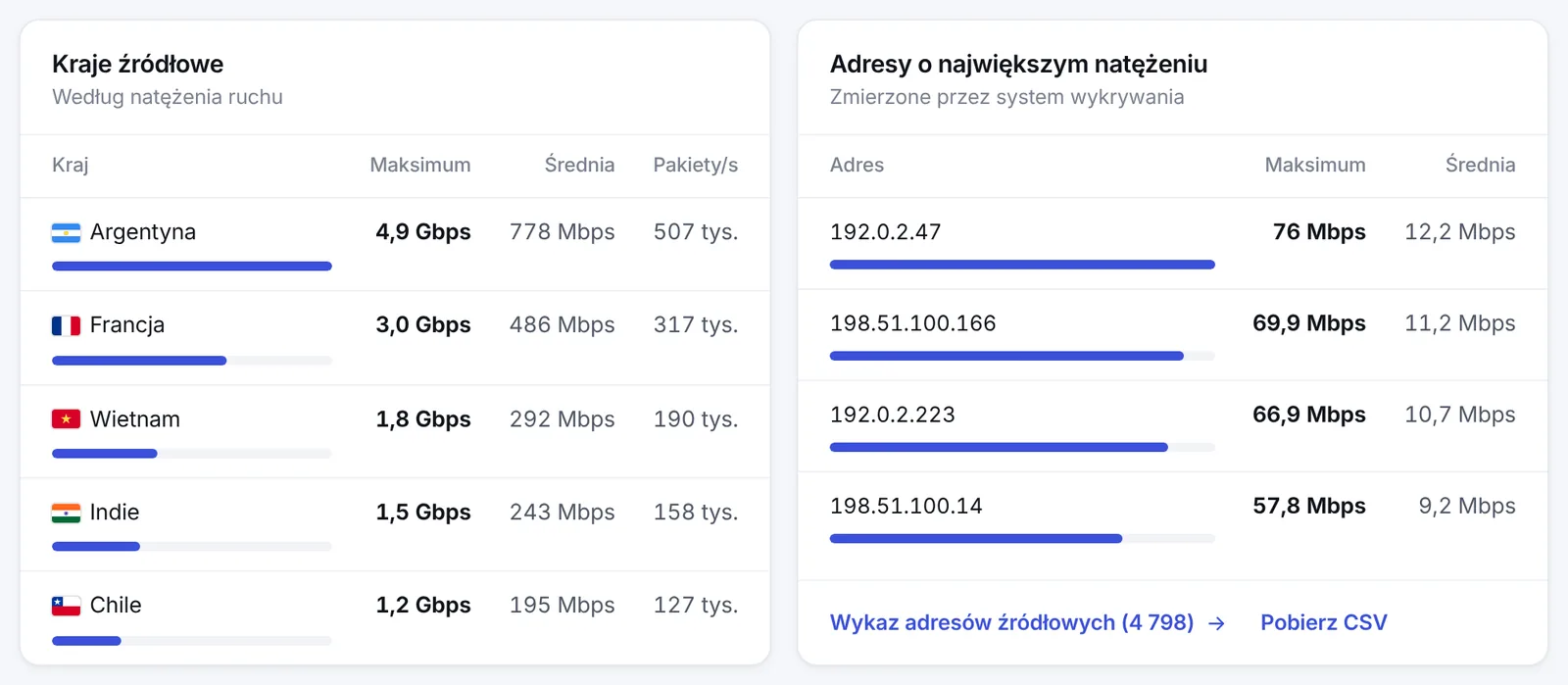Click the 69,9 Mbps maximum value
Viewport: 1568px width, 685px height.
[x=1309, y=323]
